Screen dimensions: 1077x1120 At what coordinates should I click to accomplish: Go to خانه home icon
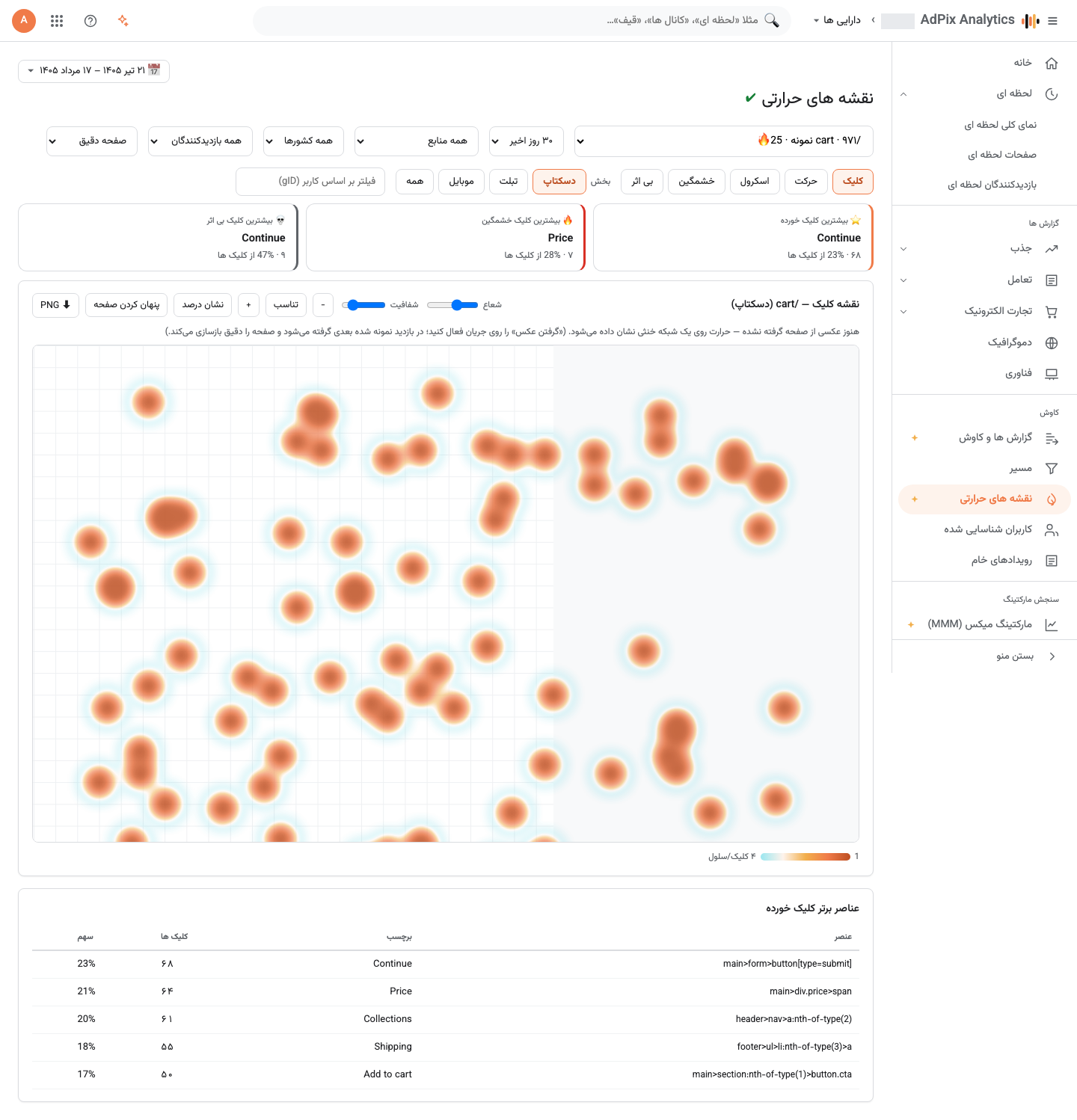point(1052,63)
